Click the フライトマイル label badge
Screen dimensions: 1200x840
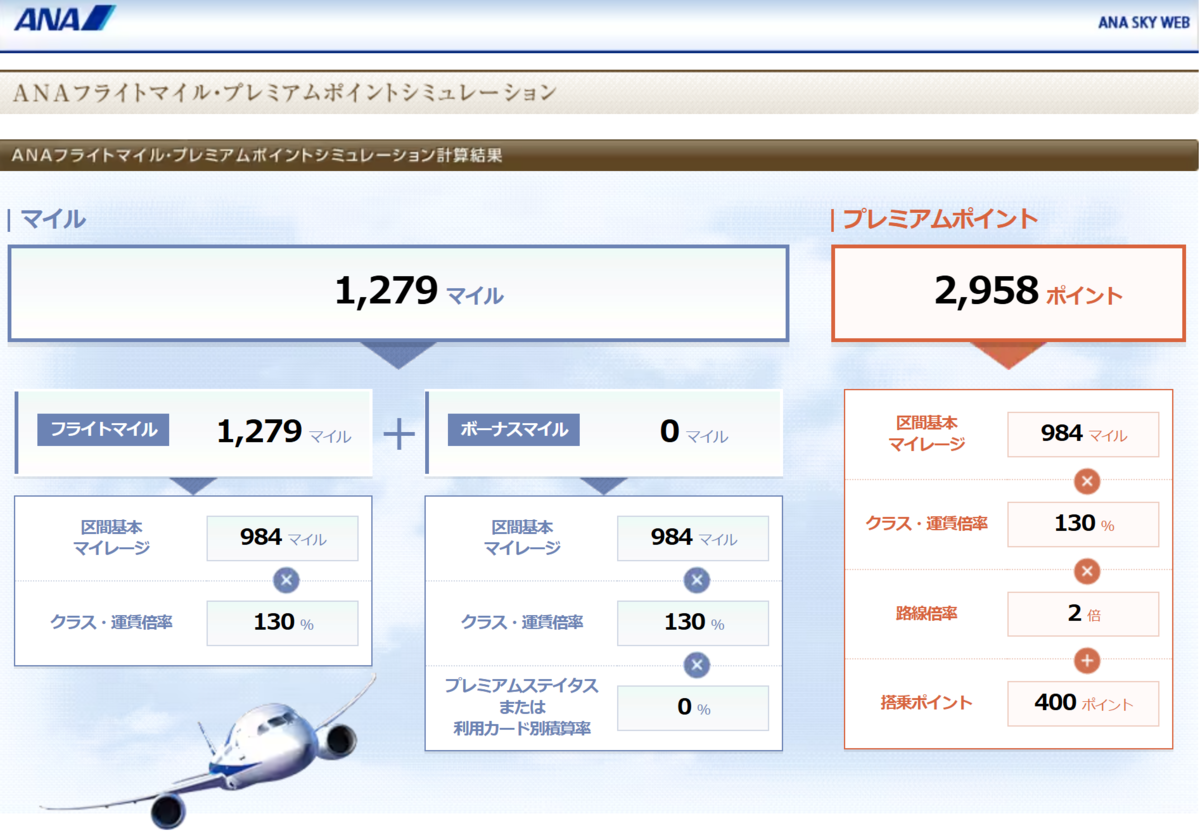tap(103, 430)
